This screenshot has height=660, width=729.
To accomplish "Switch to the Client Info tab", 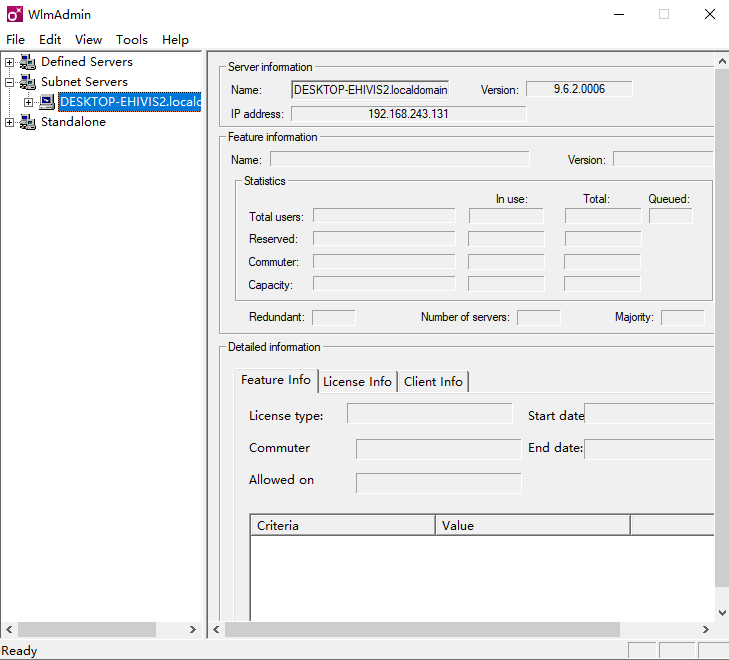I will point(433,382).
